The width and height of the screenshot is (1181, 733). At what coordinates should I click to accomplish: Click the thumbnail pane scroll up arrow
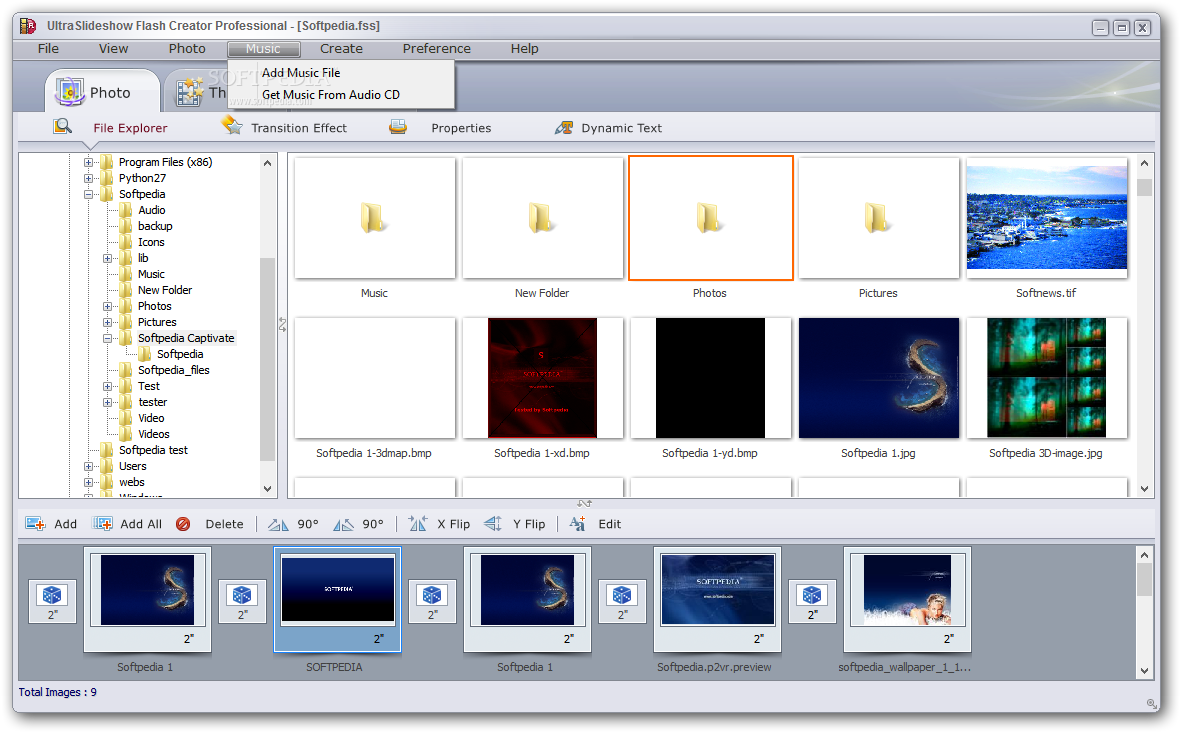1144,163
